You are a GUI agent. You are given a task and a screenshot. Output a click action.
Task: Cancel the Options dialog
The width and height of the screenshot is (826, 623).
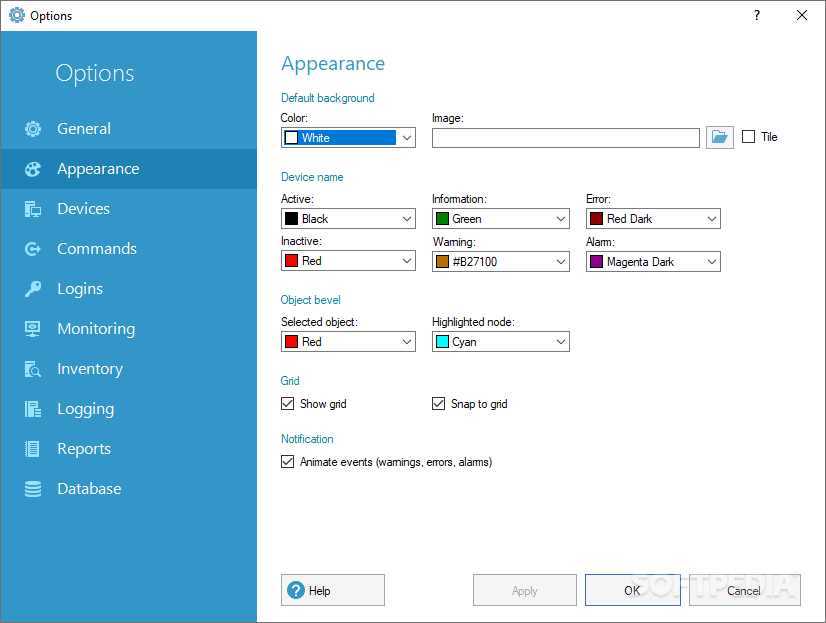click(744, 590)
